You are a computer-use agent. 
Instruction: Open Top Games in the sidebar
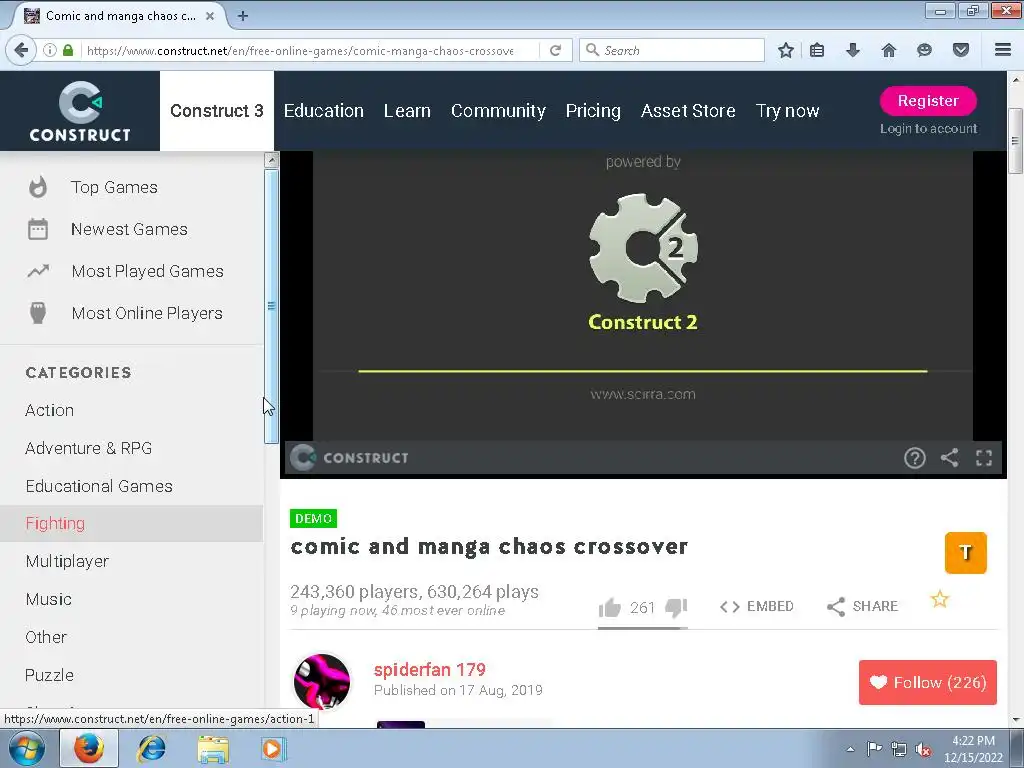pyautogui.click(x=114, y=187)
